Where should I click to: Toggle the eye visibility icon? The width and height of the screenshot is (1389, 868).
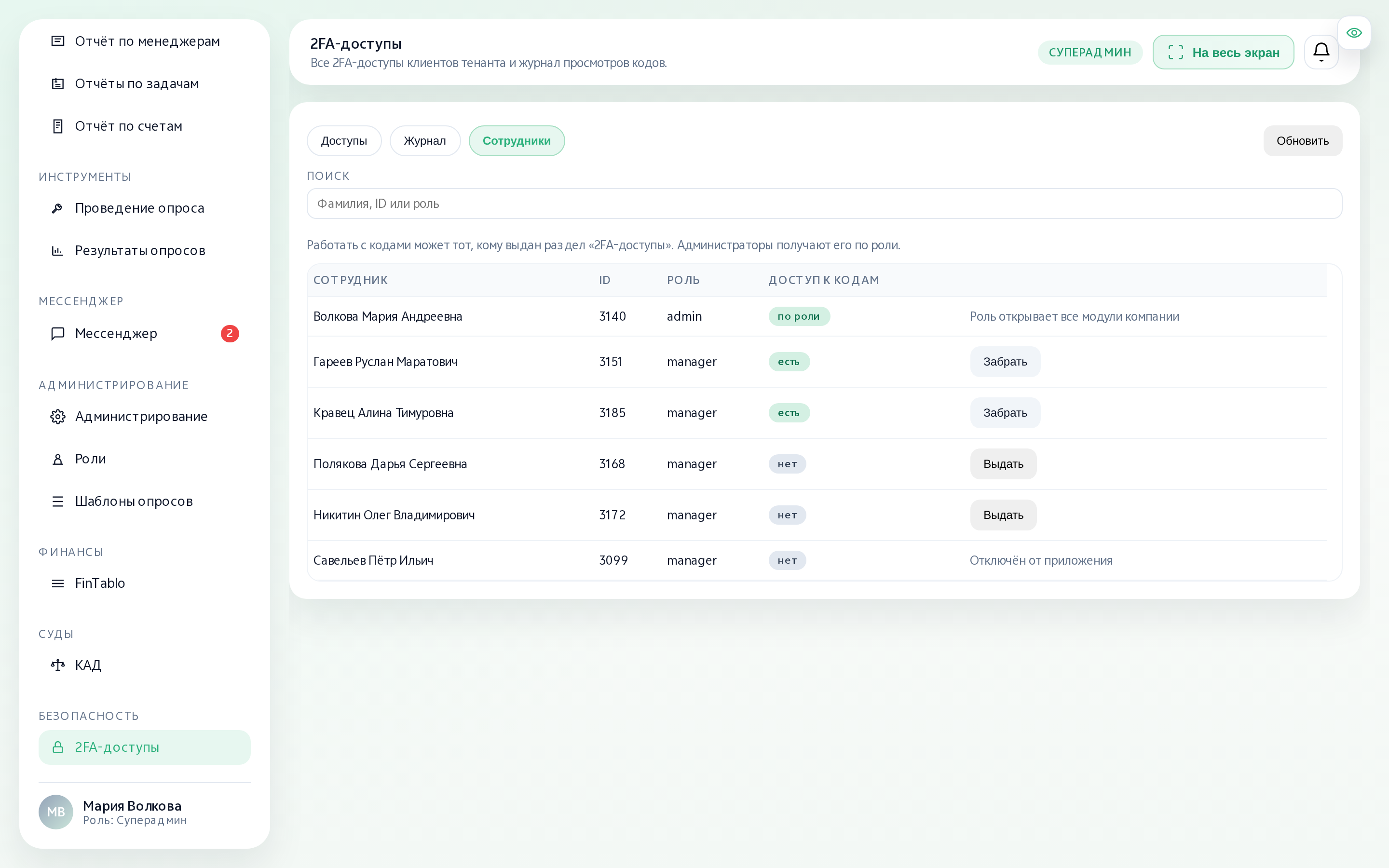(x=1354, y=33)
